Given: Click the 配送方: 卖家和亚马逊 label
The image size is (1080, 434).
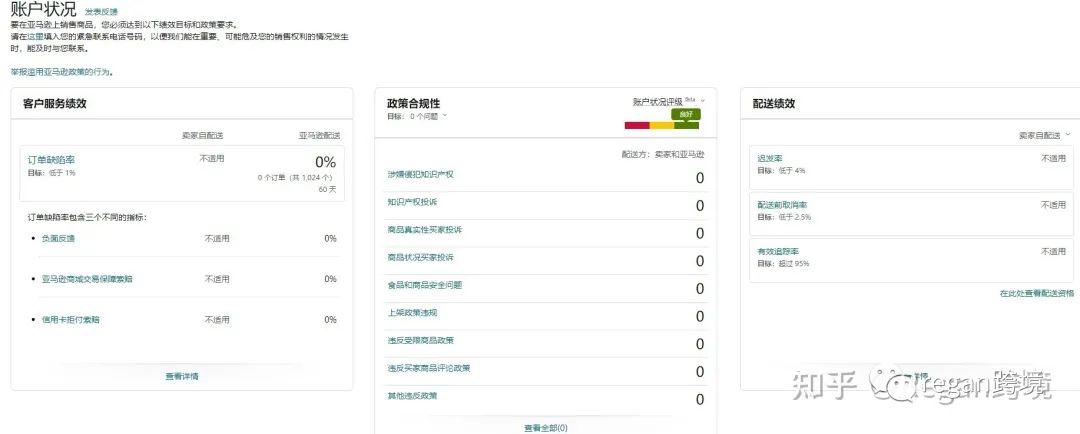Looking at the screenshot, I should [663, 155].
